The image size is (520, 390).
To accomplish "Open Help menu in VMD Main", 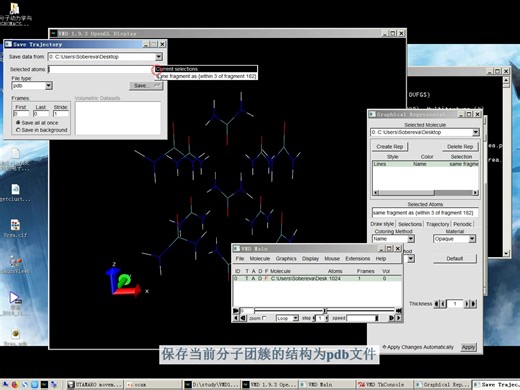I will 381,258.
